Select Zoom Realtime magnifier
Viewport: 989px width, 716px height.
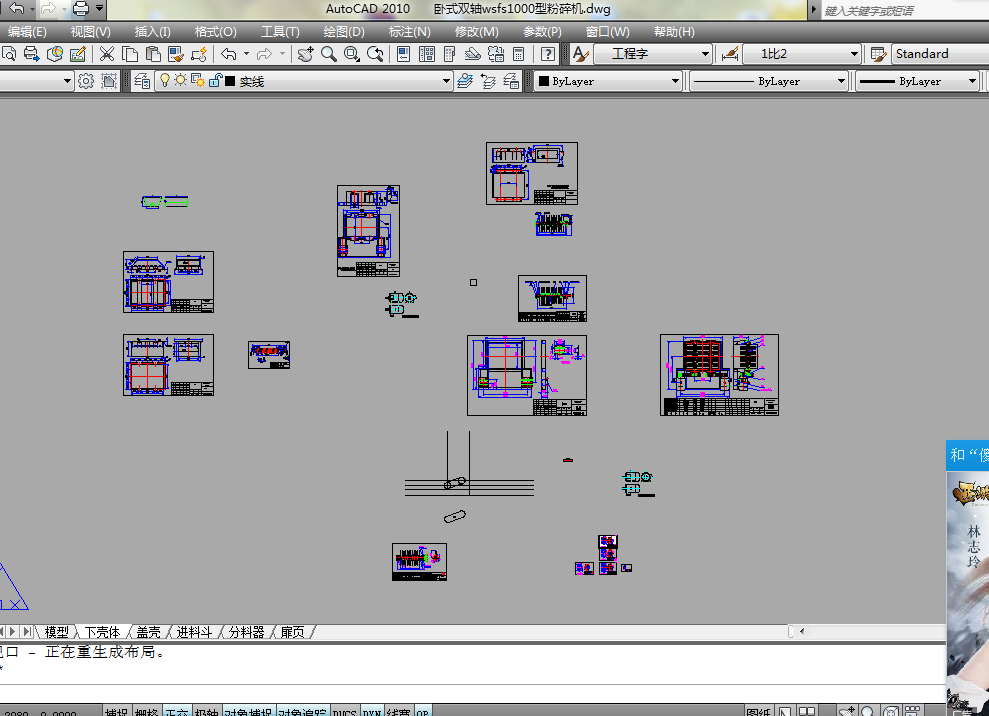point(329,54)
